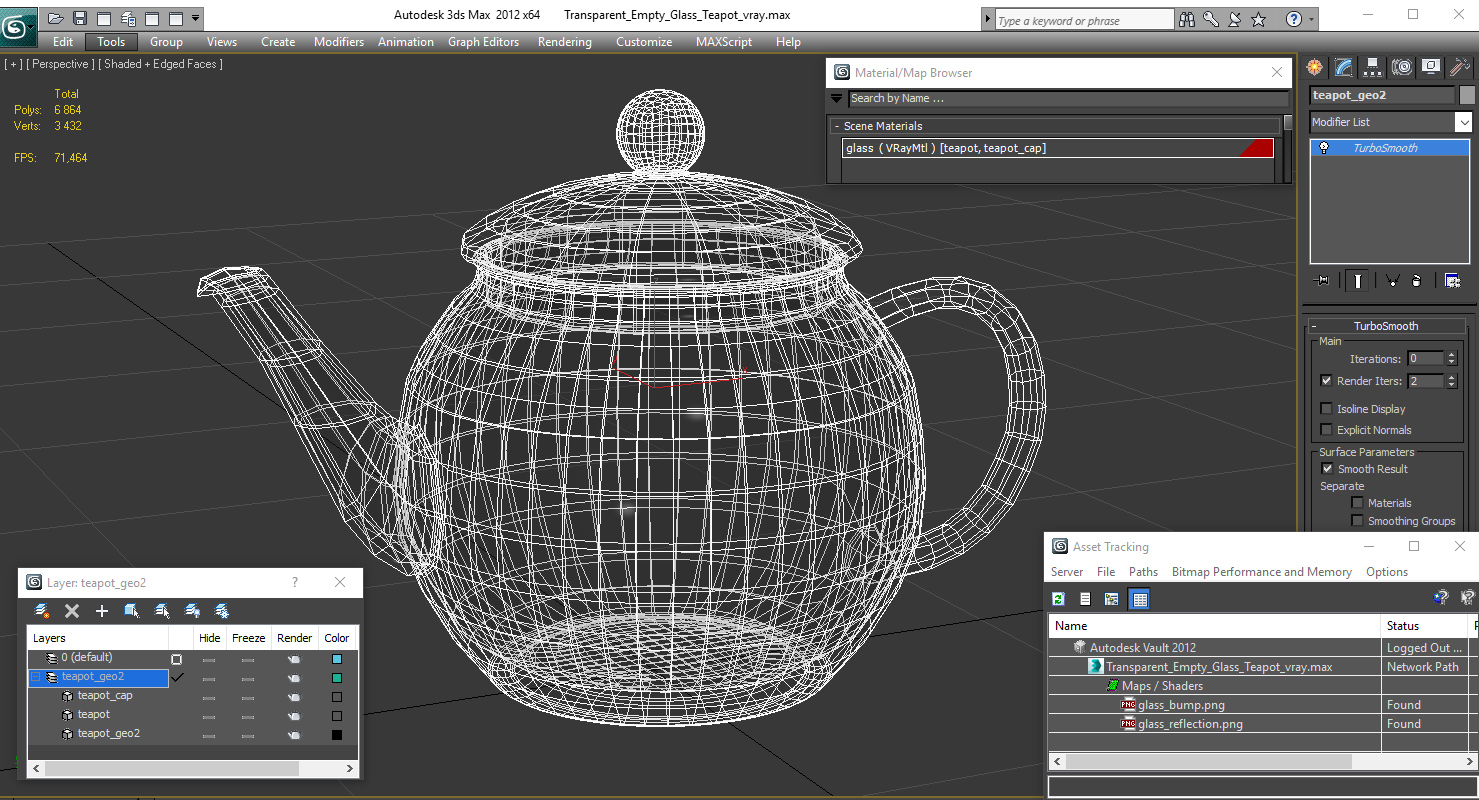Image resolution: width=1479 pixels, height=800 pixels.
Task: Click Configure Modifier Sets icon
Action: point(1452,281)
